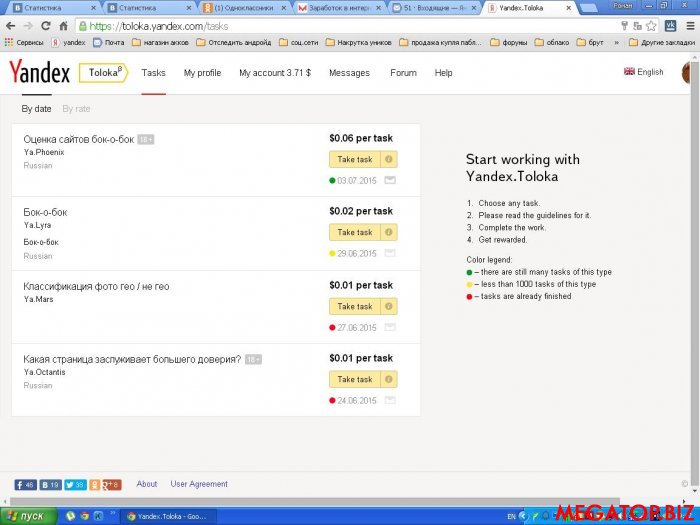This screenshot has height=525, width=700.
Task: Click the EN language indicator in tray
Action: tap(512, 517)
